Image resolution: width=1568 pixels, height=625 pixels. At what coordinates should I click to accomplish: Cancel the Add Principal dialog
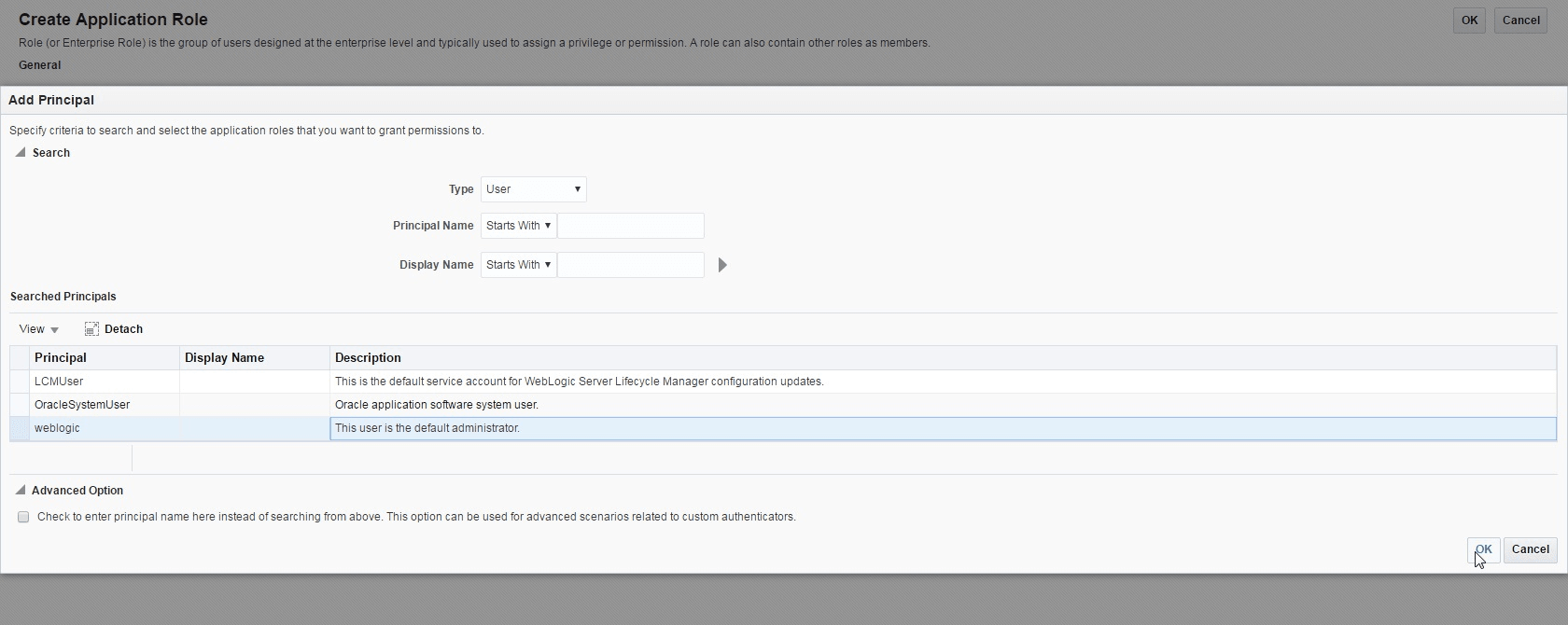coord(1530,549)
